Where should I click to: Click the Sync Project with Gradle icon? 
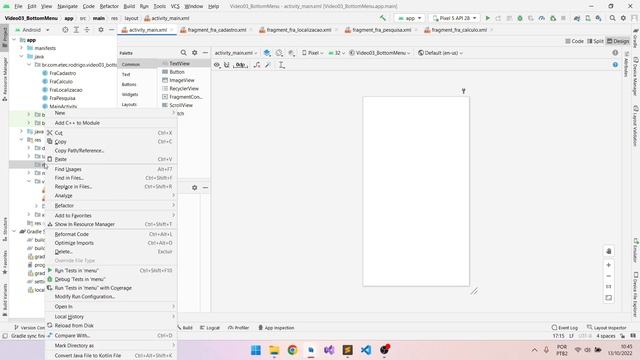(x=577, y=18)
